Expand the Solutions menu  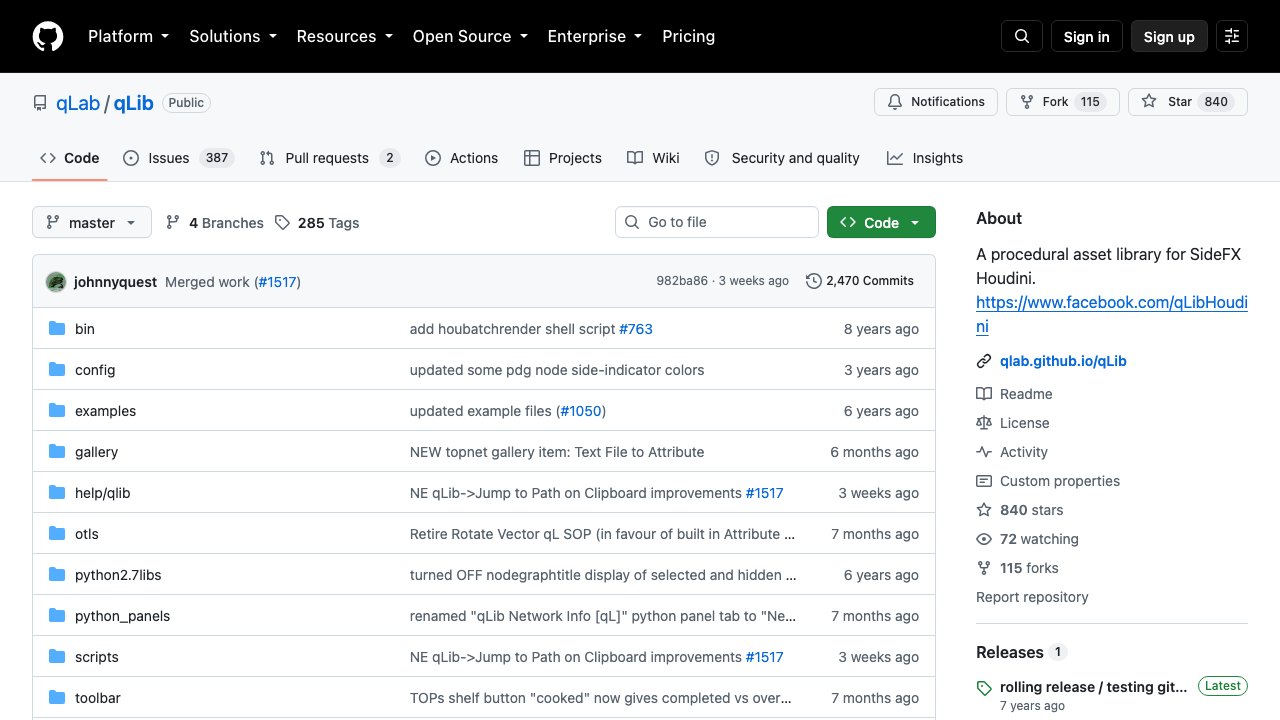coord(234,36)
